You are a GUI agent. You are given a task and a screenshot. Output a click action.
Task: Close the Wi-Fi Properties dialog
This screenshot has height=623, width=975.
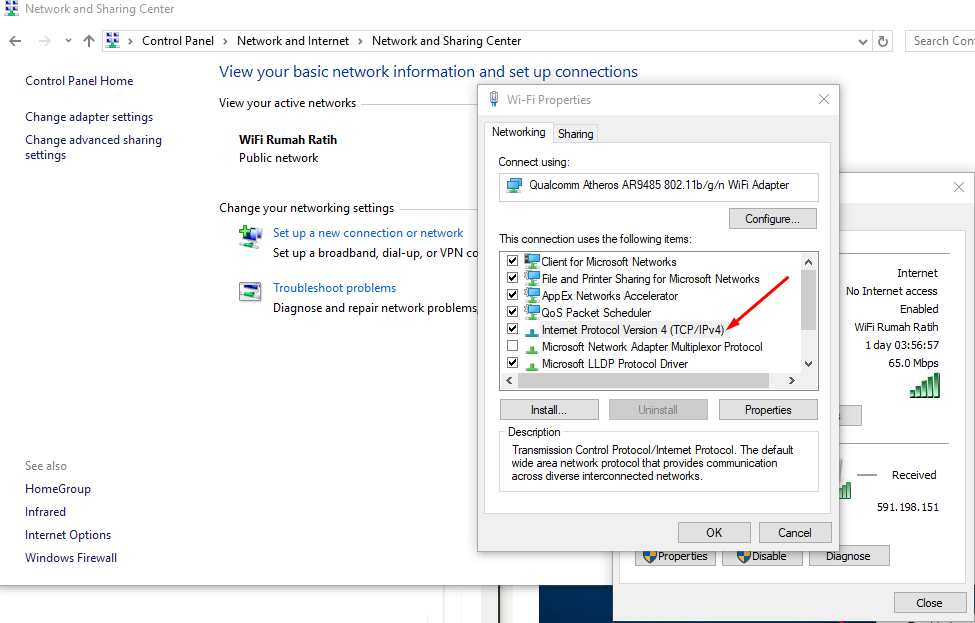[824, 99]
